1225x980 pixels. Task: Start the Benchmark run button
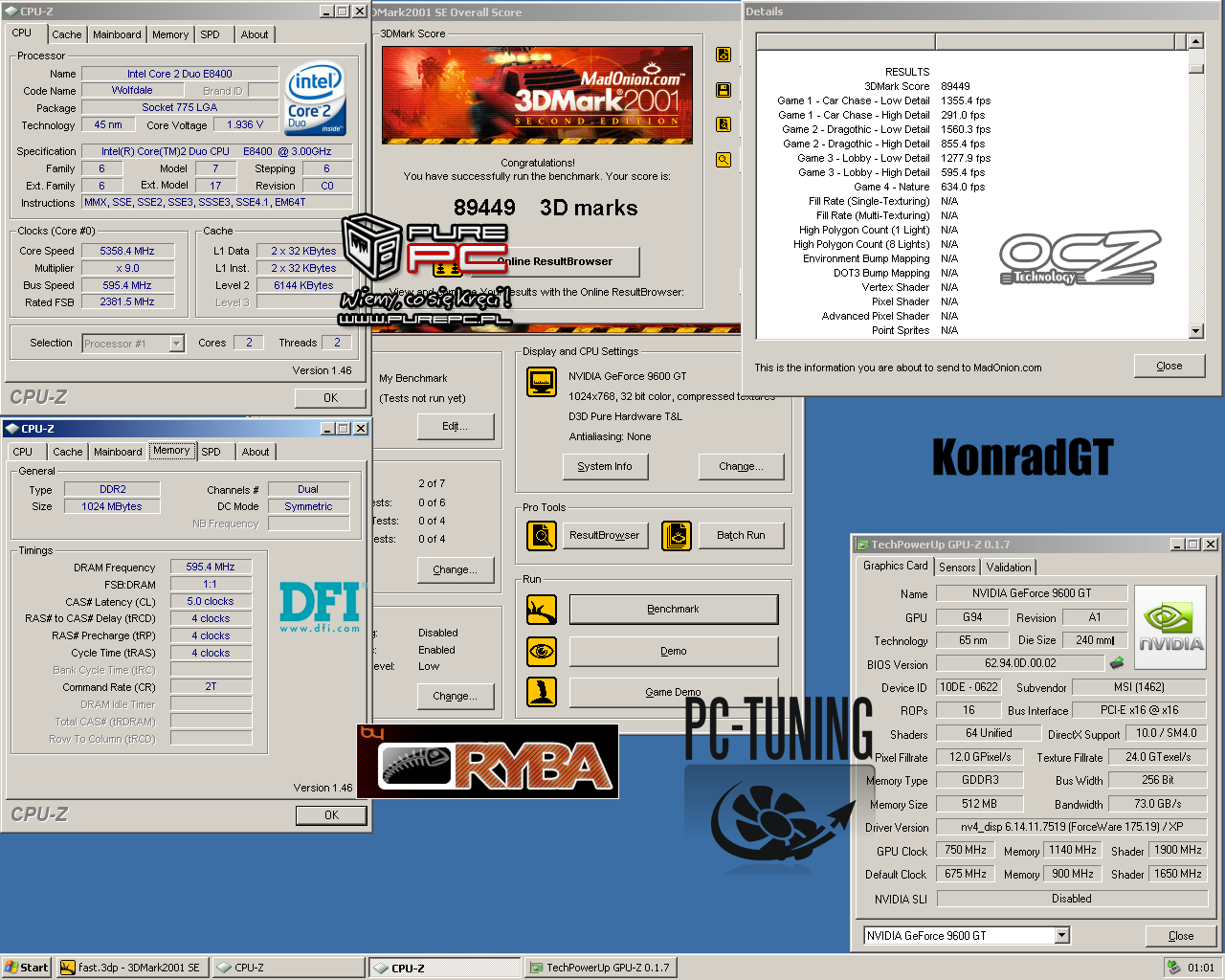pyautogui.click(x=674, y=610)
